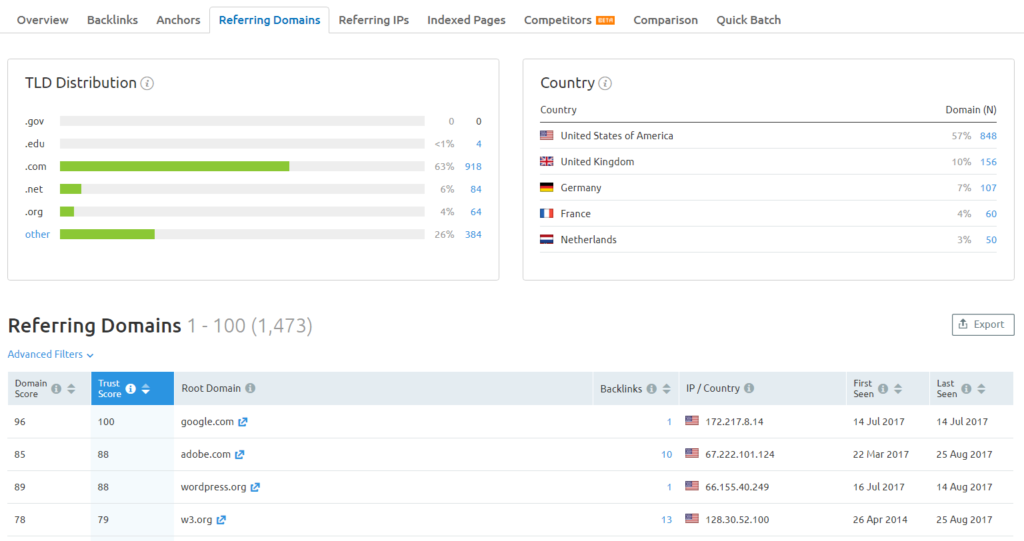Click Netherlands domain count 50
1024x541 pixels.
[991, 240]
